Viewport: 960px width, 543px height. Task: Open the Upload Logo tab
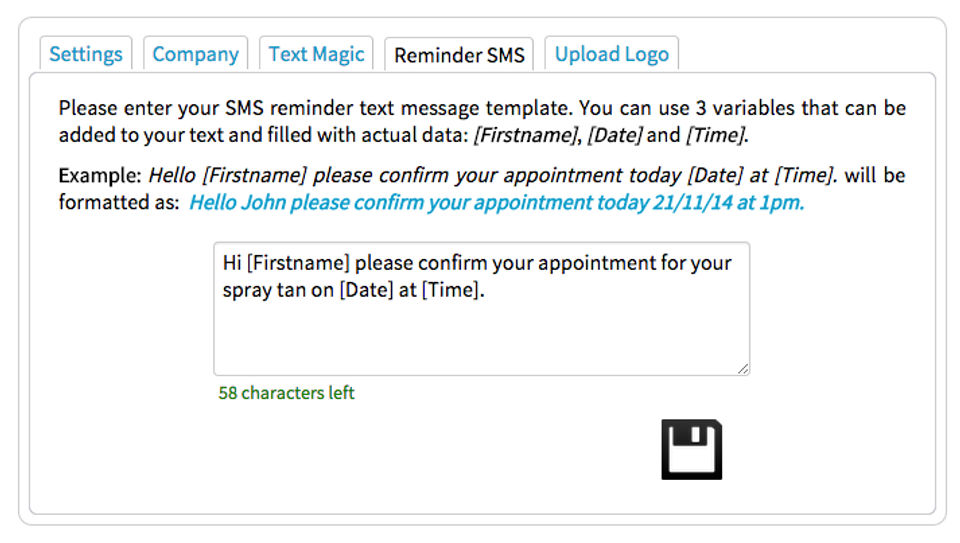coord(611,54)
